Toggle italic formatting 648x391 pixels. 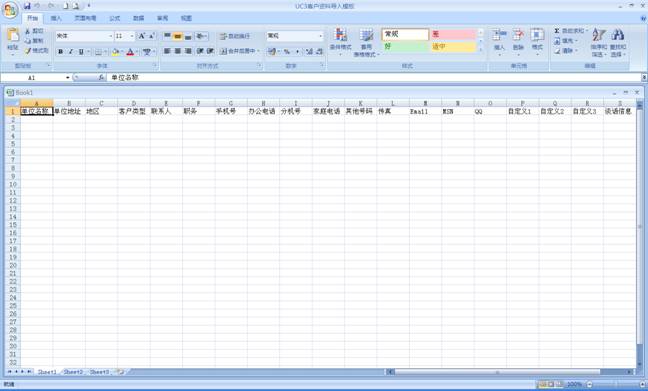click(71, 52)
